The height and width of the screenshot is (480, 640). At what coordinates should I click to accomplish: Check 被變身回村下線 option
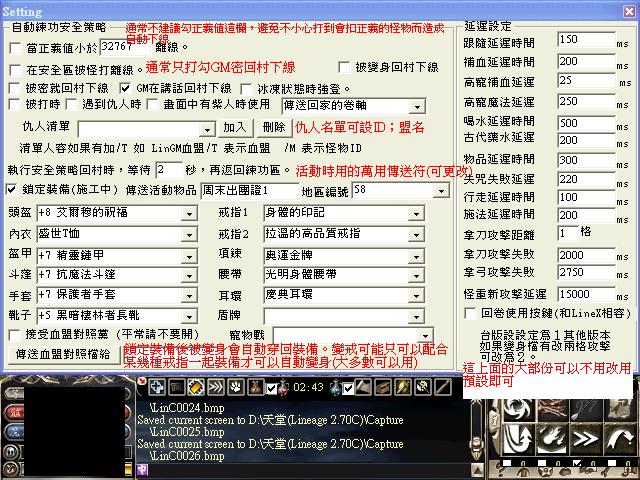coord(344,67)
